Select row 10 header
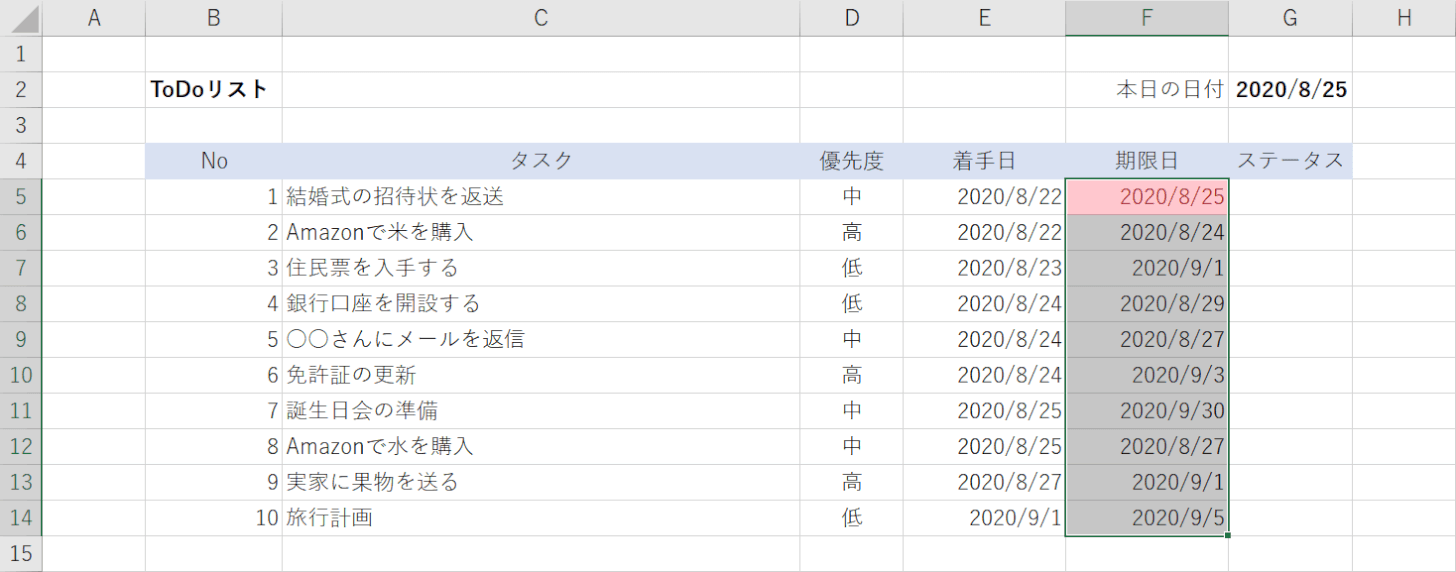 21,375
